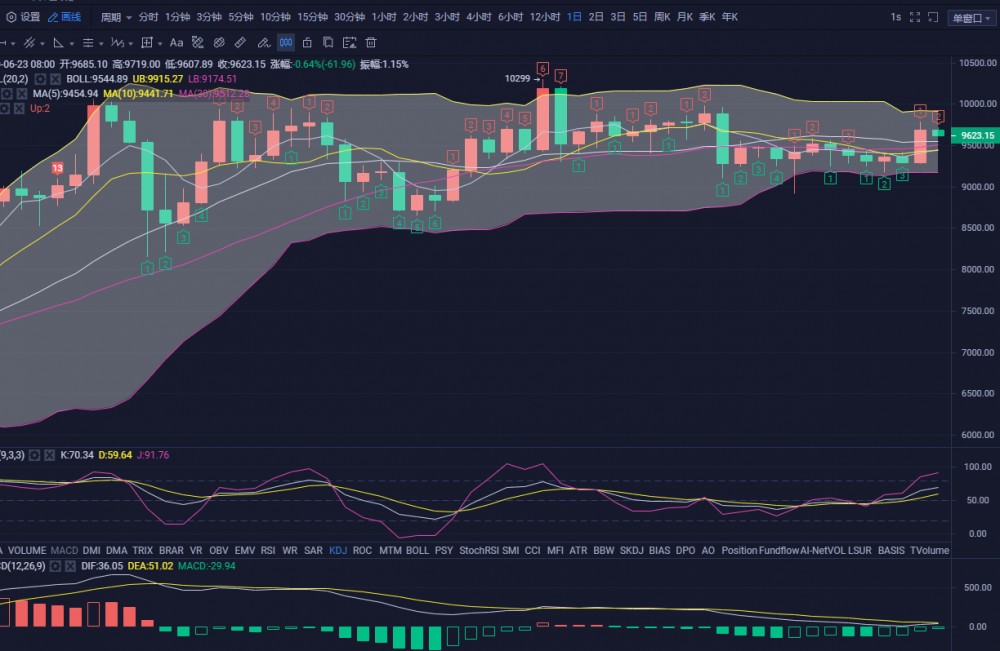
Task: Toggle the highlighted magnet snap tool
Action: [285, 43]
